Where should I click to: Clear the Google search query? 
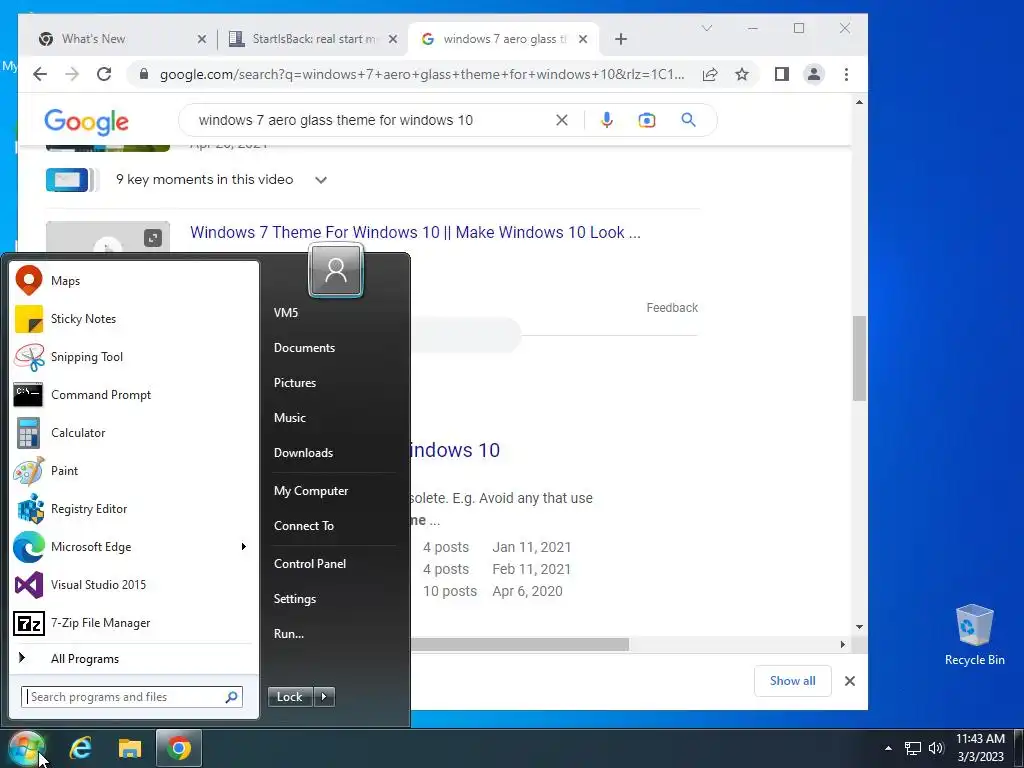pyautogui.click(x=562, y=120)
